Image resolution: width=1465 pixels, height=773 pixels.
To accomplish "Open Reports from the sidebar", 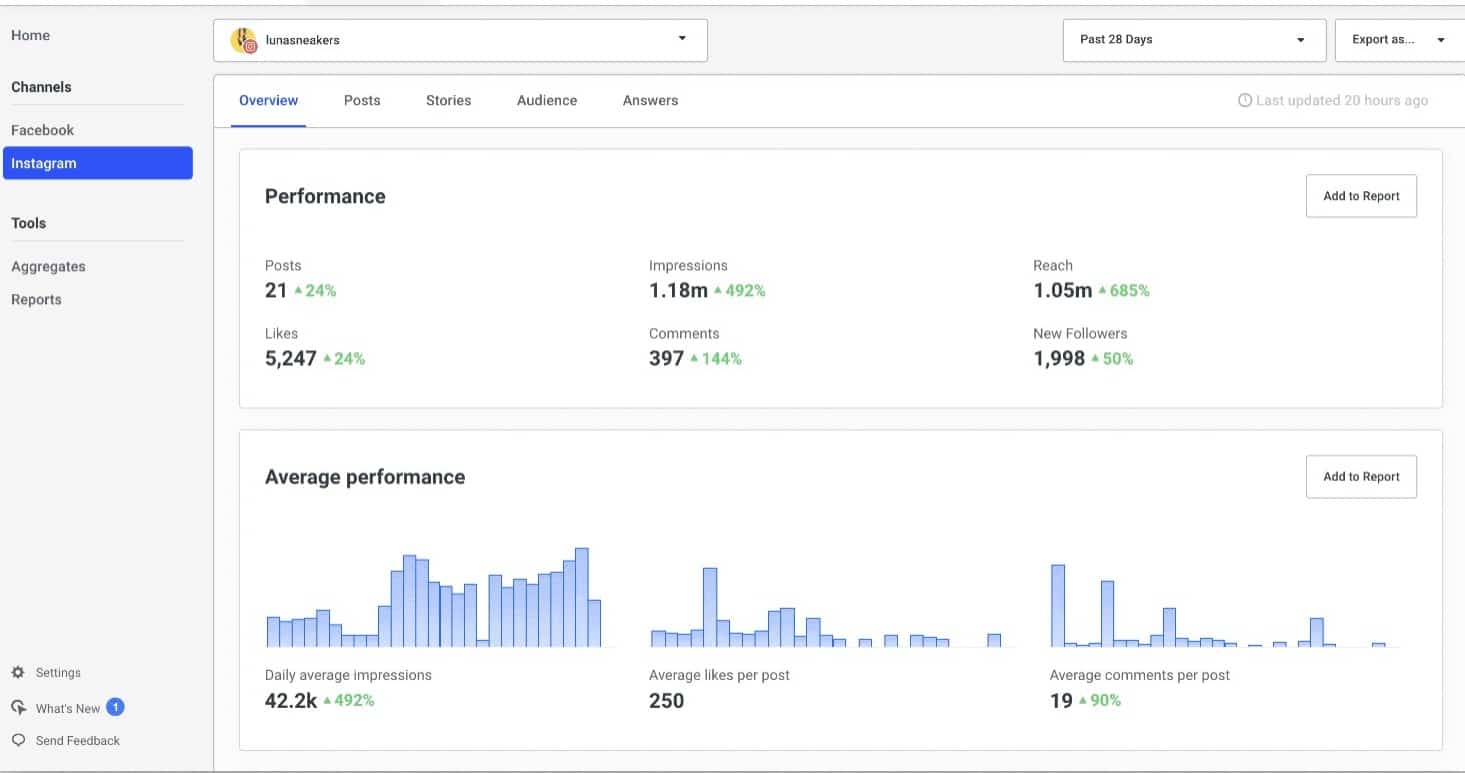I will click(36, 299).
